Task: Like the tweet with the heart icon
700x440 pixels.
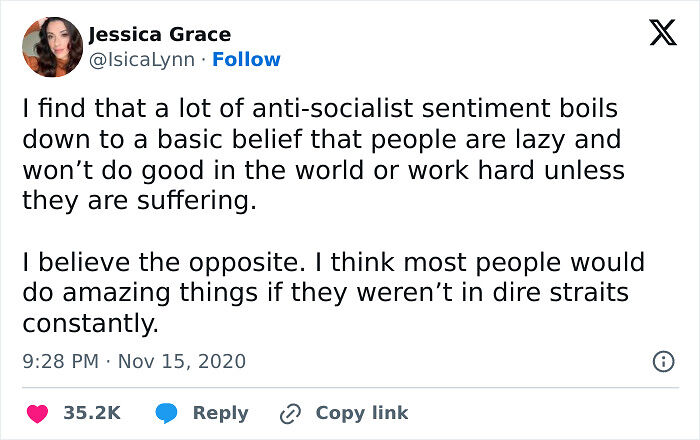Action: point(36,413)
